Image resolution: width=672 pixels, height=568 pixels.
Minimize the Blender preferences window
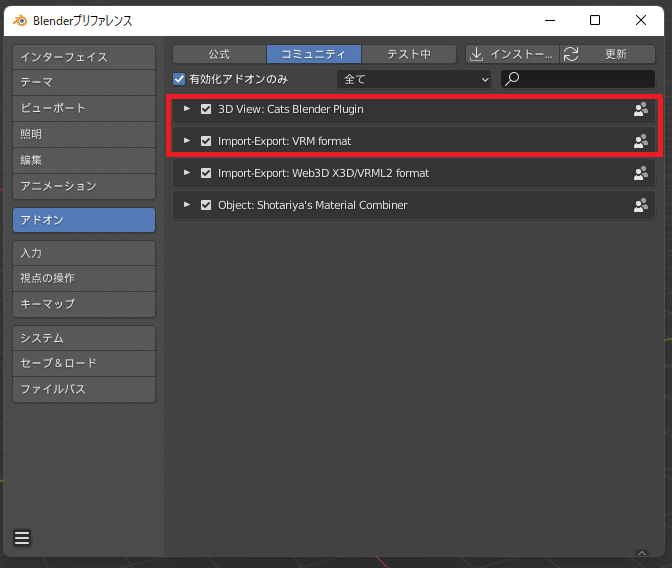click(x=550, y=20)
